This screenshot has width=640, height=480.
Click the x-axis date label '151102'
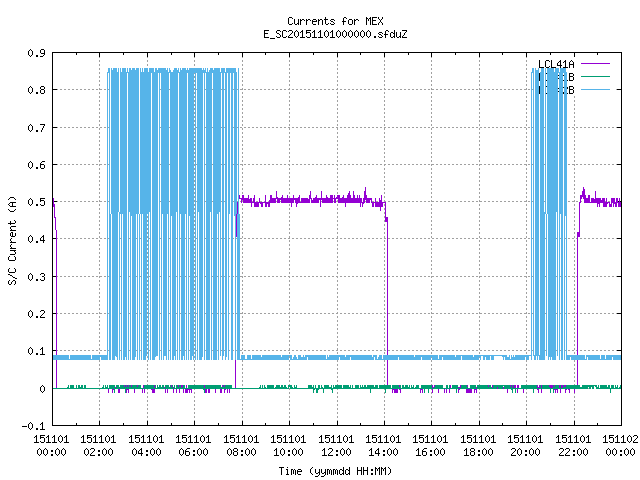coord(620,439)
